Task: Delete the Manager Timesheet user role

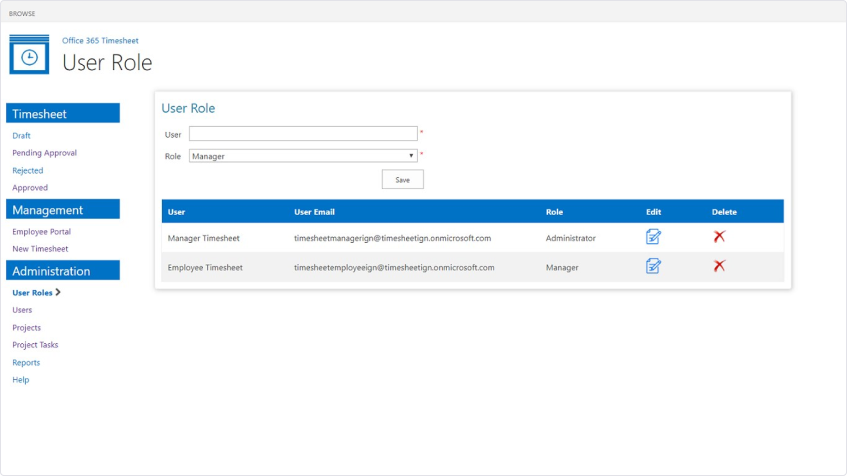Action: click(719, 237)
